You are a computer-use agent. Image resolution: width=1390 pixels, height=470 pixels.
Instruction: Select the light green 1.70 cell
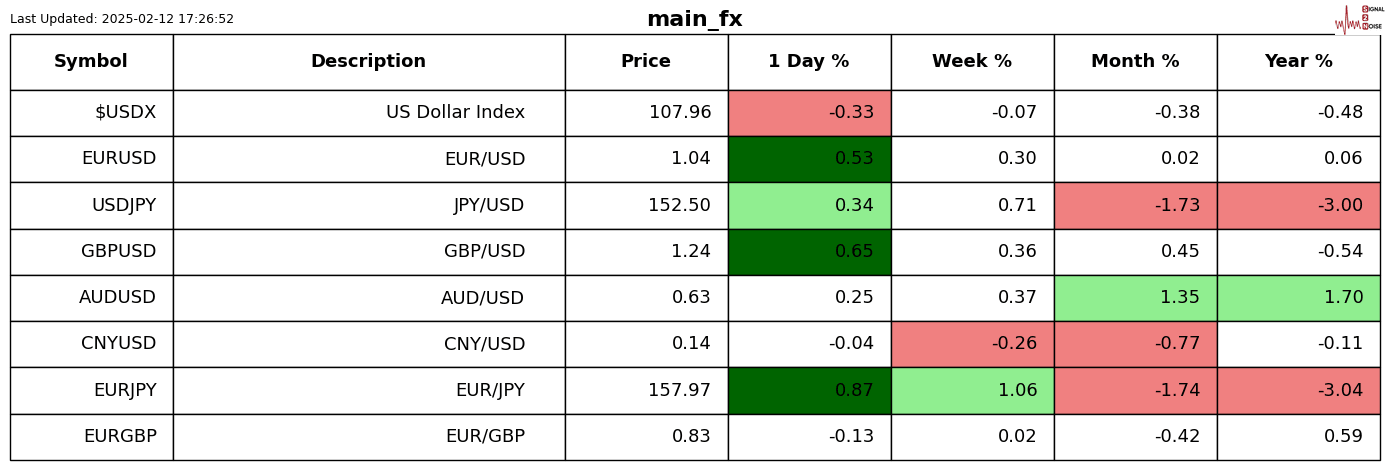[x=1298, y=298]
